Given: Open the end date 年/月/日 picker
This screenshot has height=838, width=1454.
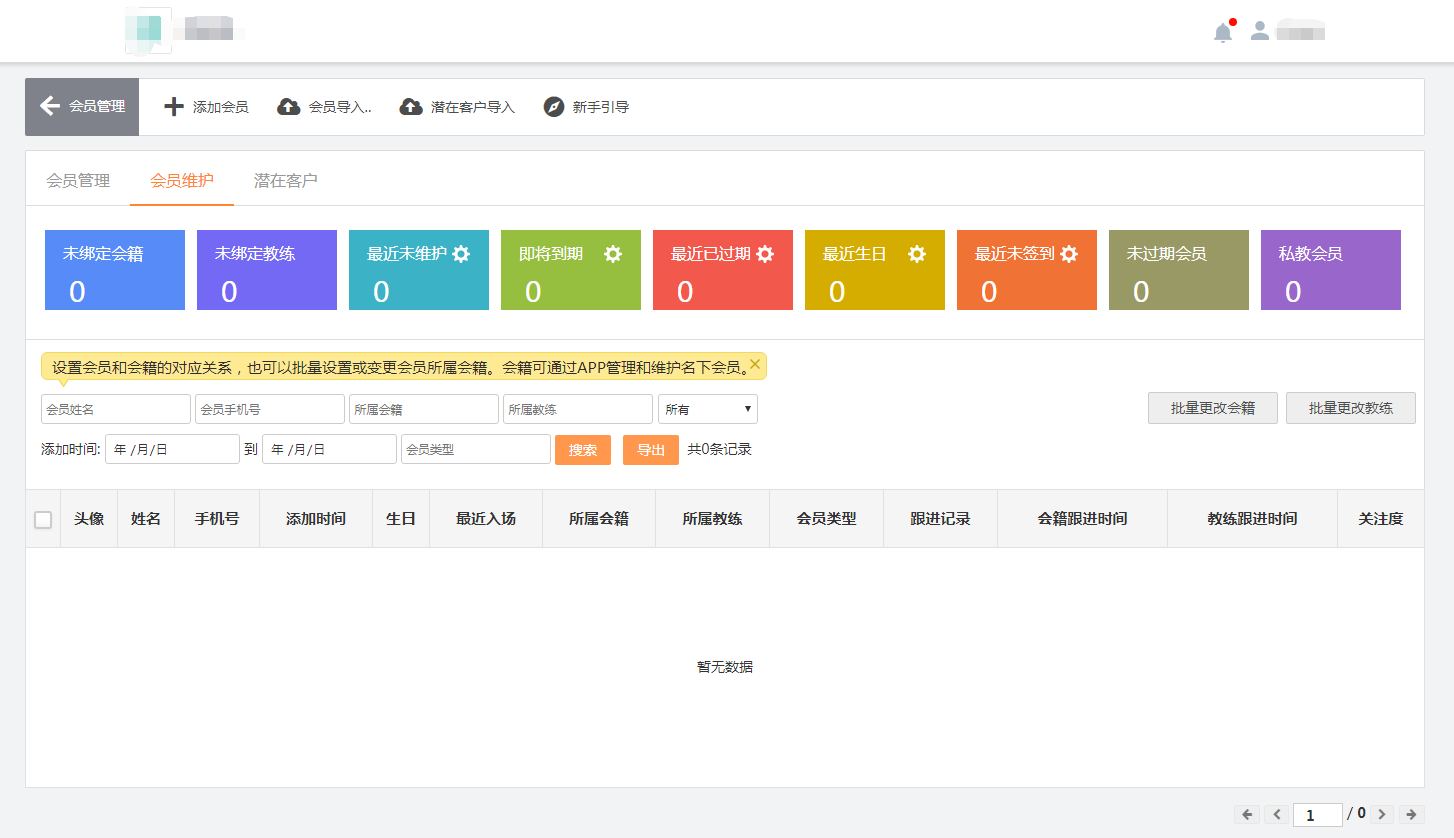Looking at the screenshot, I should click(x=329, y=449).
